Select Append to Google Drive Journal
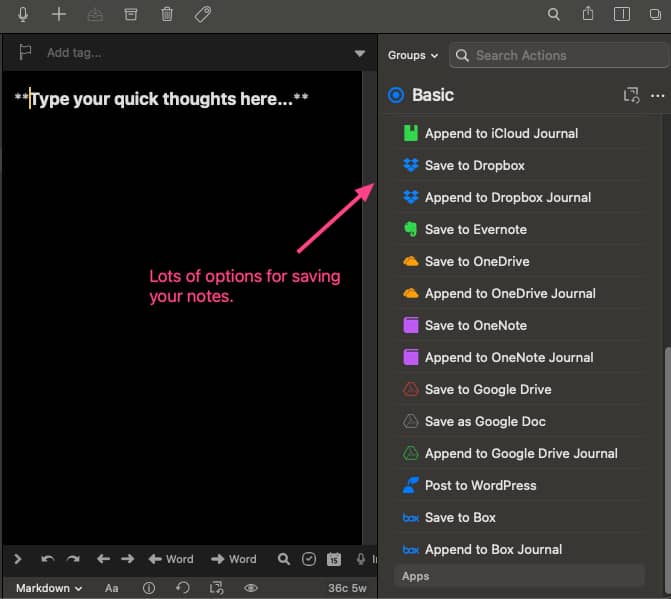671x599 pixels. coord(520,454)
